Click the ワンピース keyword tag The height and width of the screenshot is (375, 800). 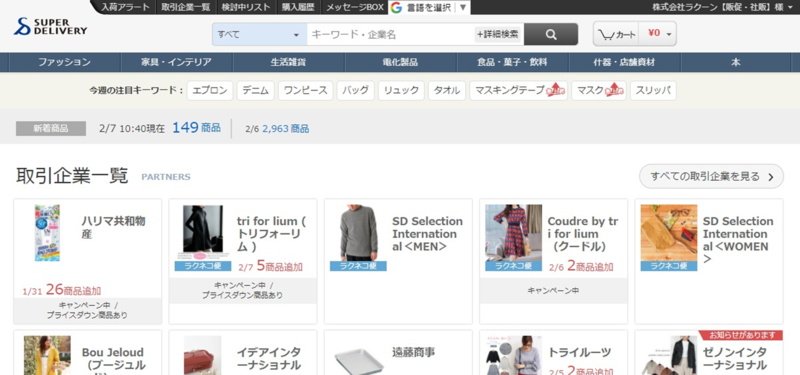pyautogui.click(x=306, y=90)
